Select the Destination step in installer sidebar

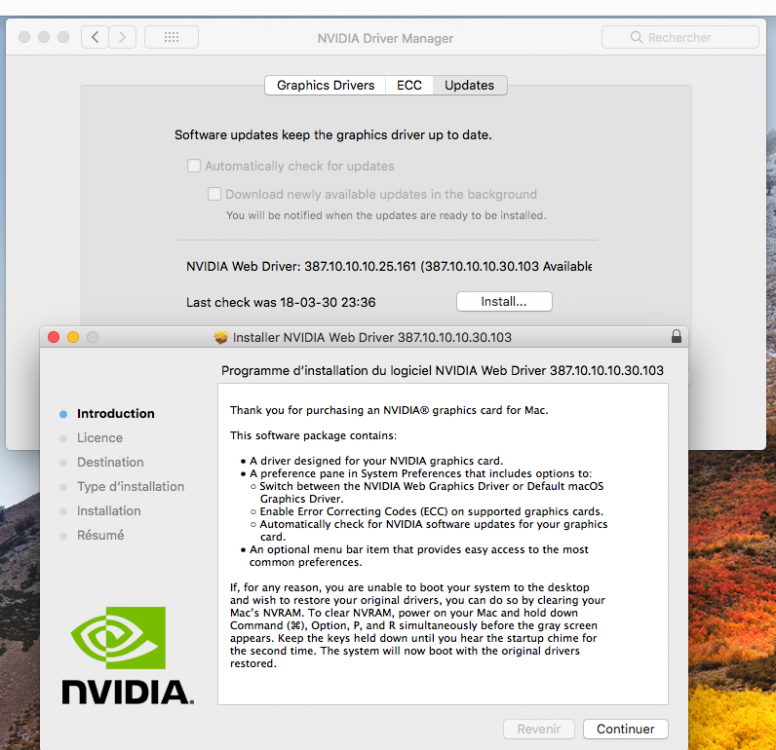[x=110, y=462]
